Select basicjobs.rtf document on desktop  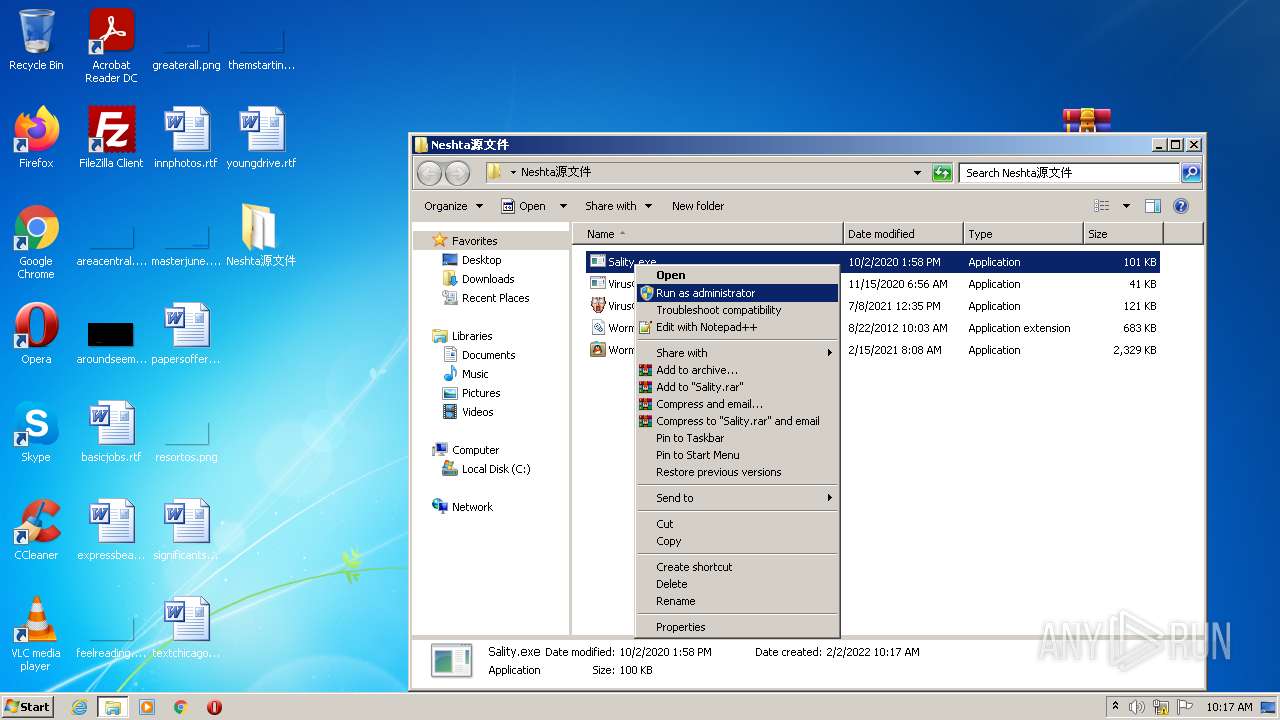pyautogui.click(x=111, y=432)
